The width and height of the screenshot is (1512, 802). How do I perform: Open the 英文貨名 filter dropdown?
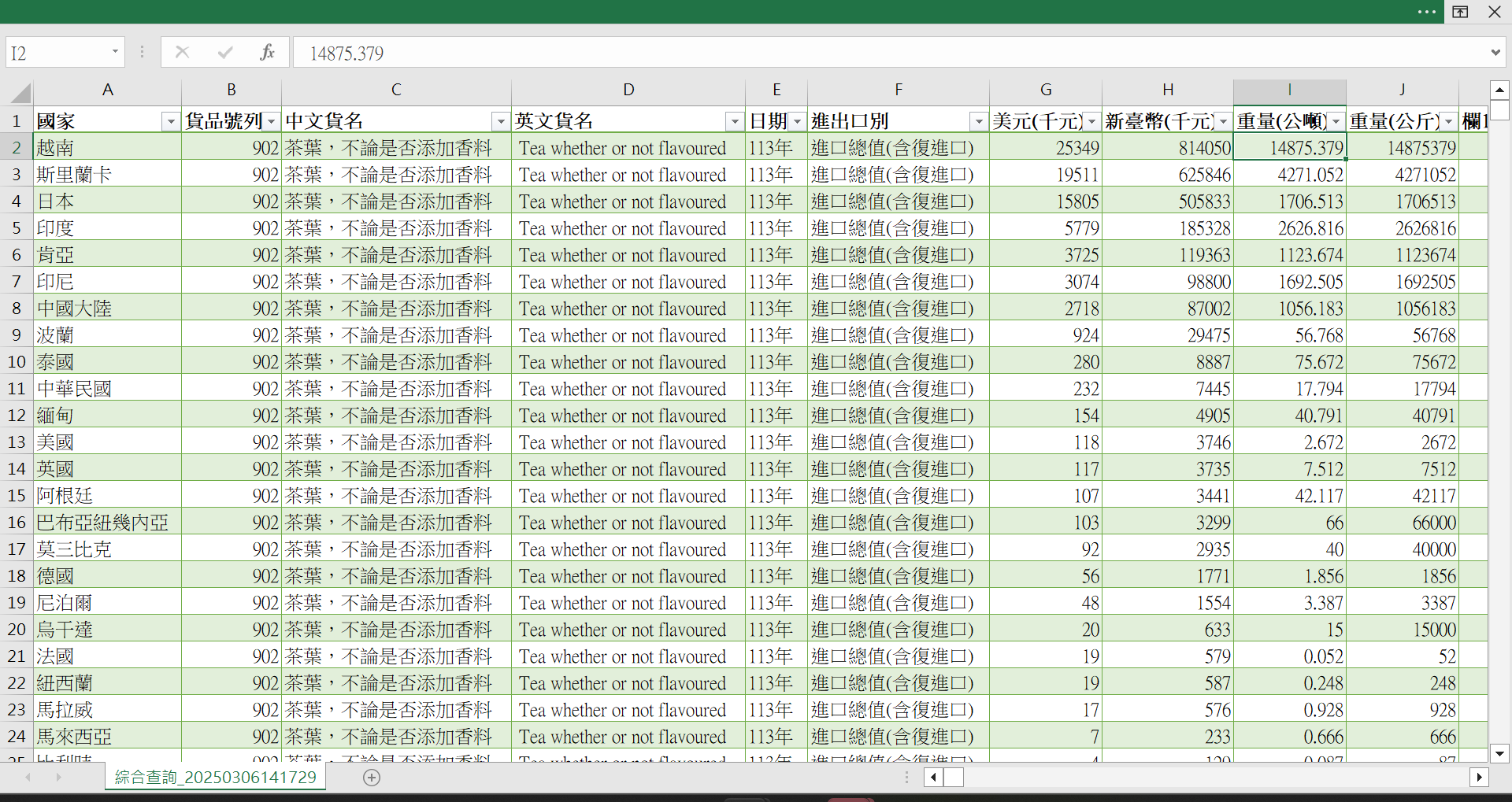(x=734, y=121)
